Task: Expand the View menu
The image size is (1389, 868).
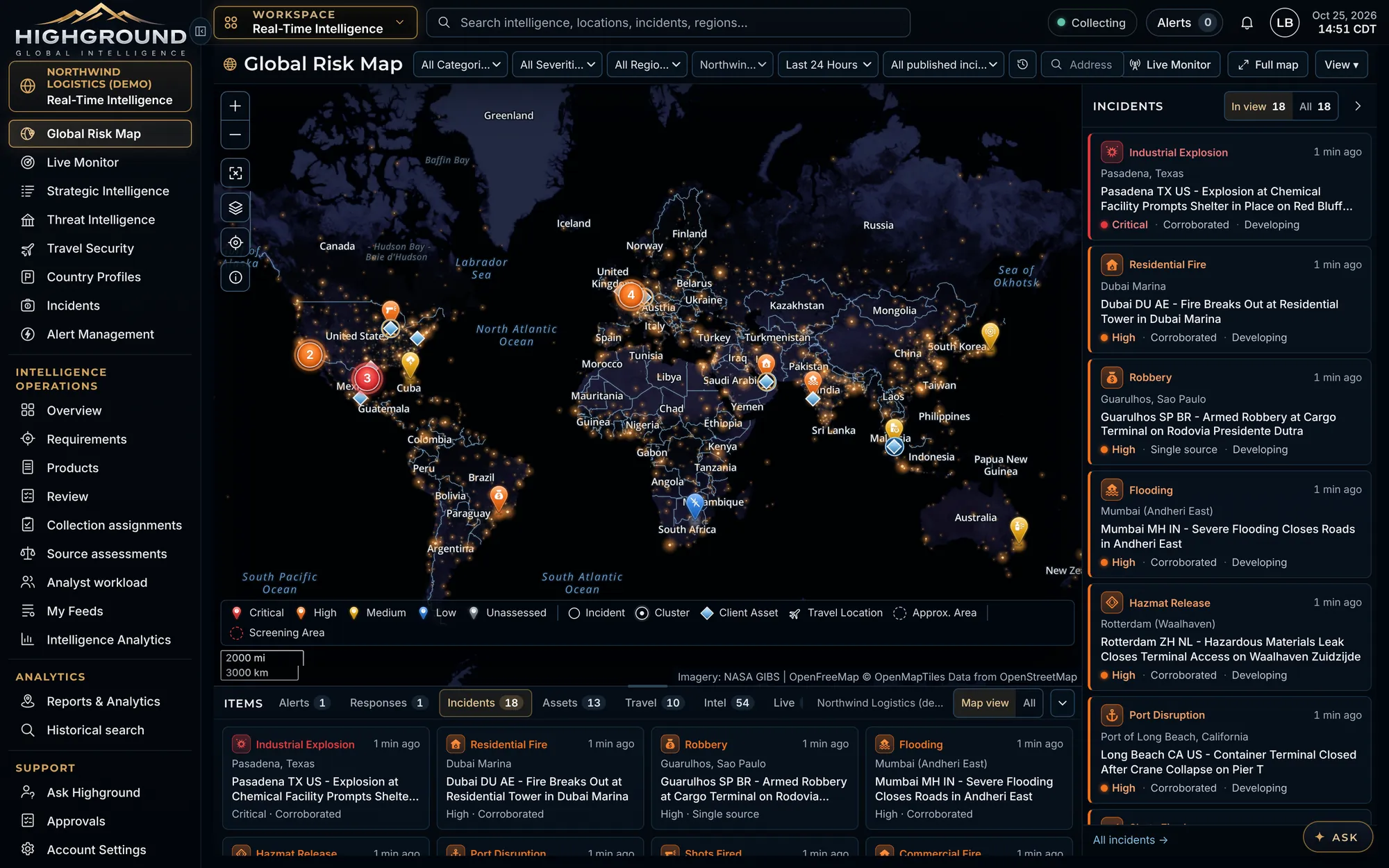Action: (1341, 65)
